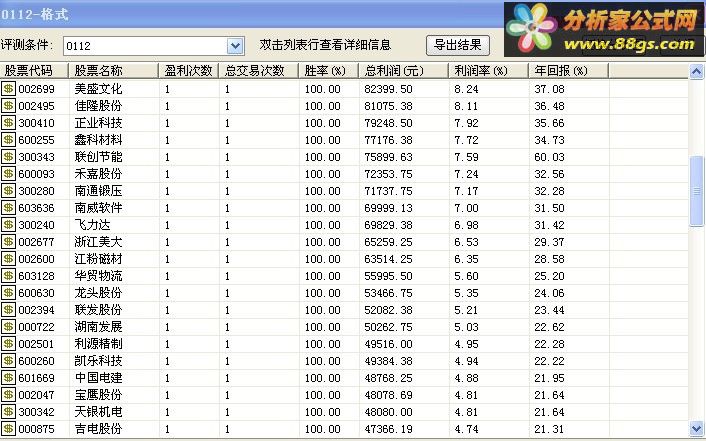706x441 pixels.
Task: Click the scrollbar down arrow
Action: tap(697, 428)
